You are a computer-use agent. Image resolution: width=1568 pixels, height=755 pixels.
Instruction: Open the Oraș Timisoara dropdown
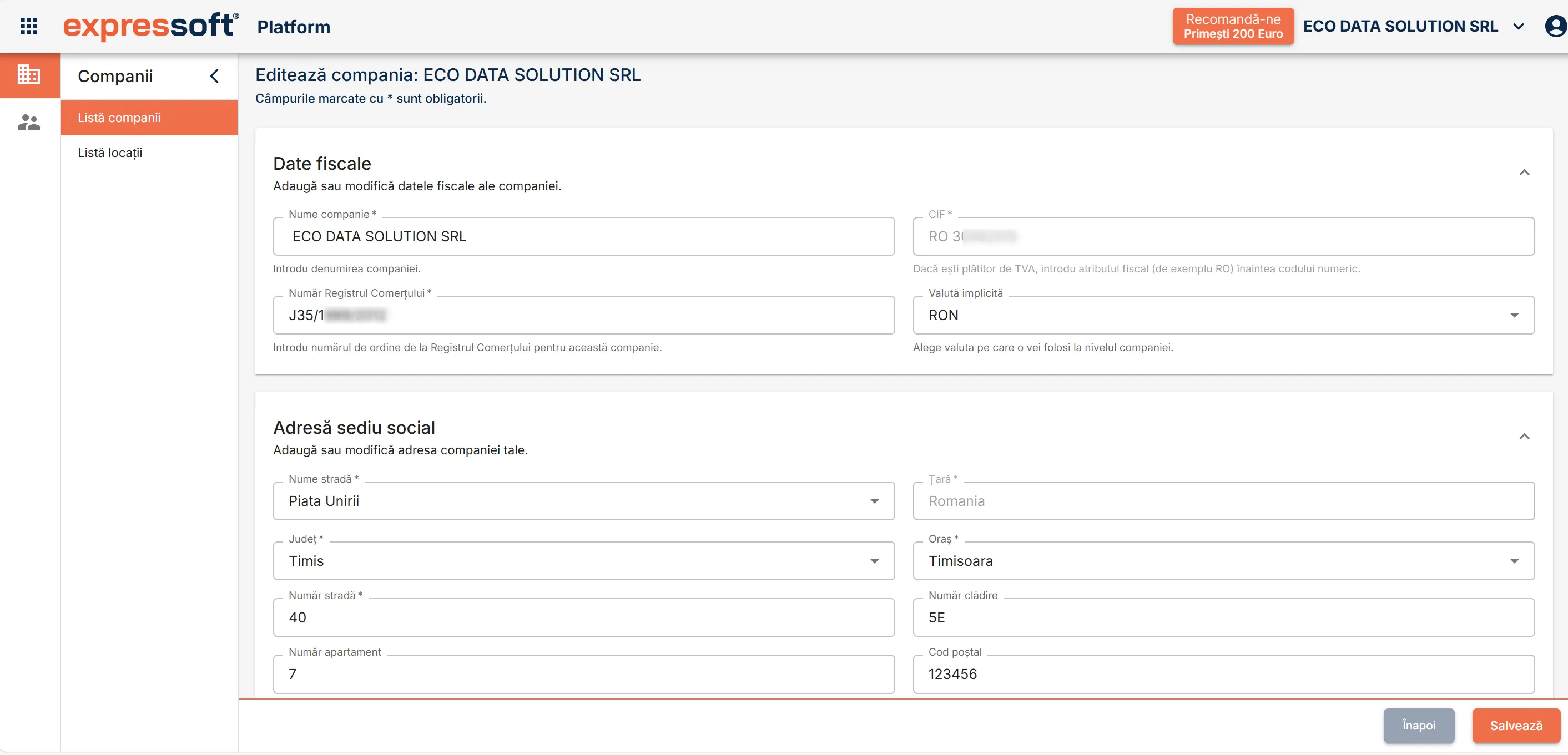point(1223,561)
